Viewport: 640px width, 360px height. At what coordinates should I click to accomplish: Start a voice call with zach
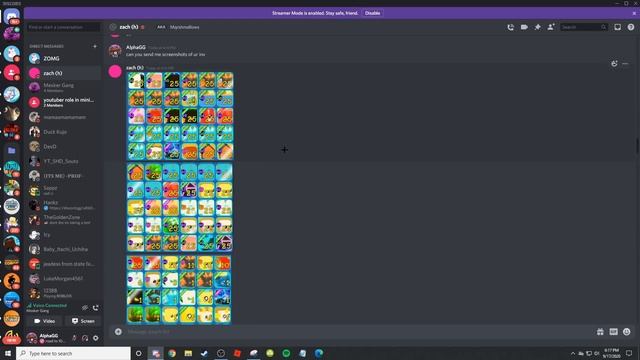(x=511, y=27)
